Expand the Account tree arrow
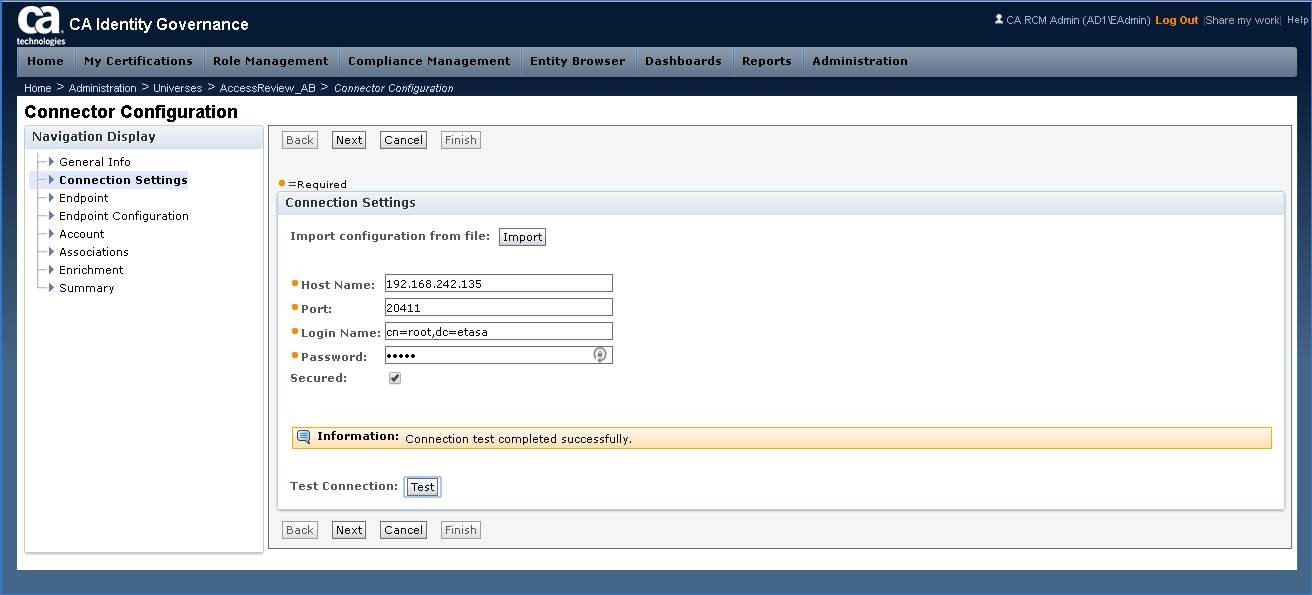1312x595 pixels. (x=51, y=234)
